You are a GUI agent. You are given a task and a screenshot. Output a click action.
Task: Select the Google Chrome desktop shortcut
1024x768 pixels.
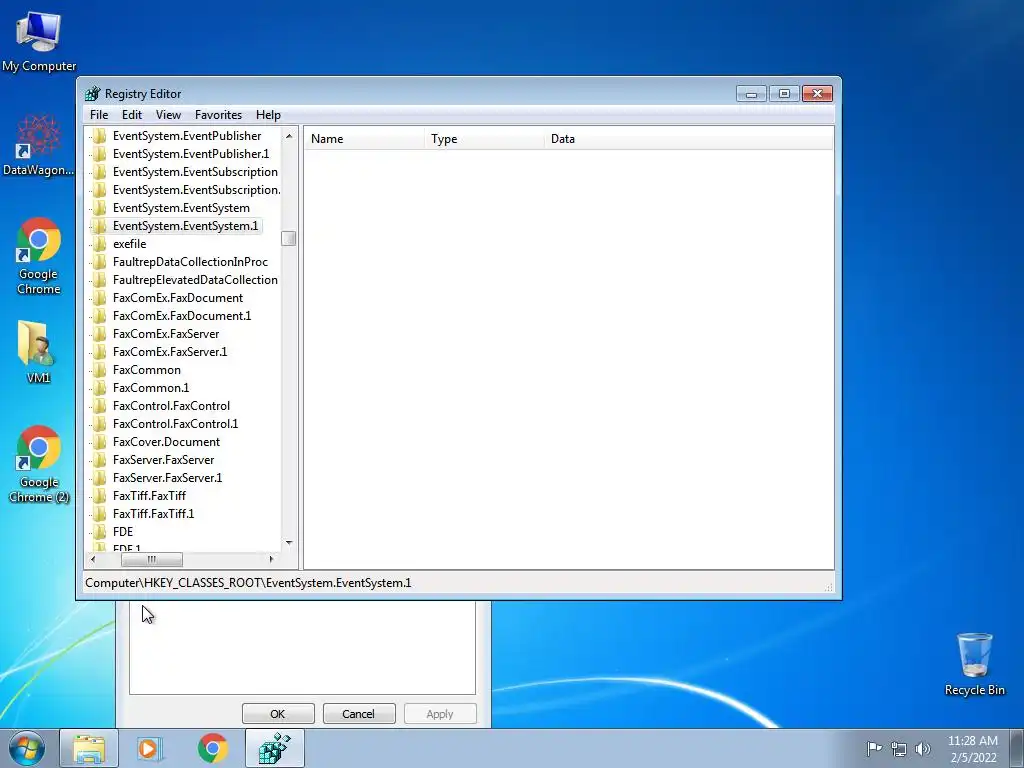[x=39, y=256]
